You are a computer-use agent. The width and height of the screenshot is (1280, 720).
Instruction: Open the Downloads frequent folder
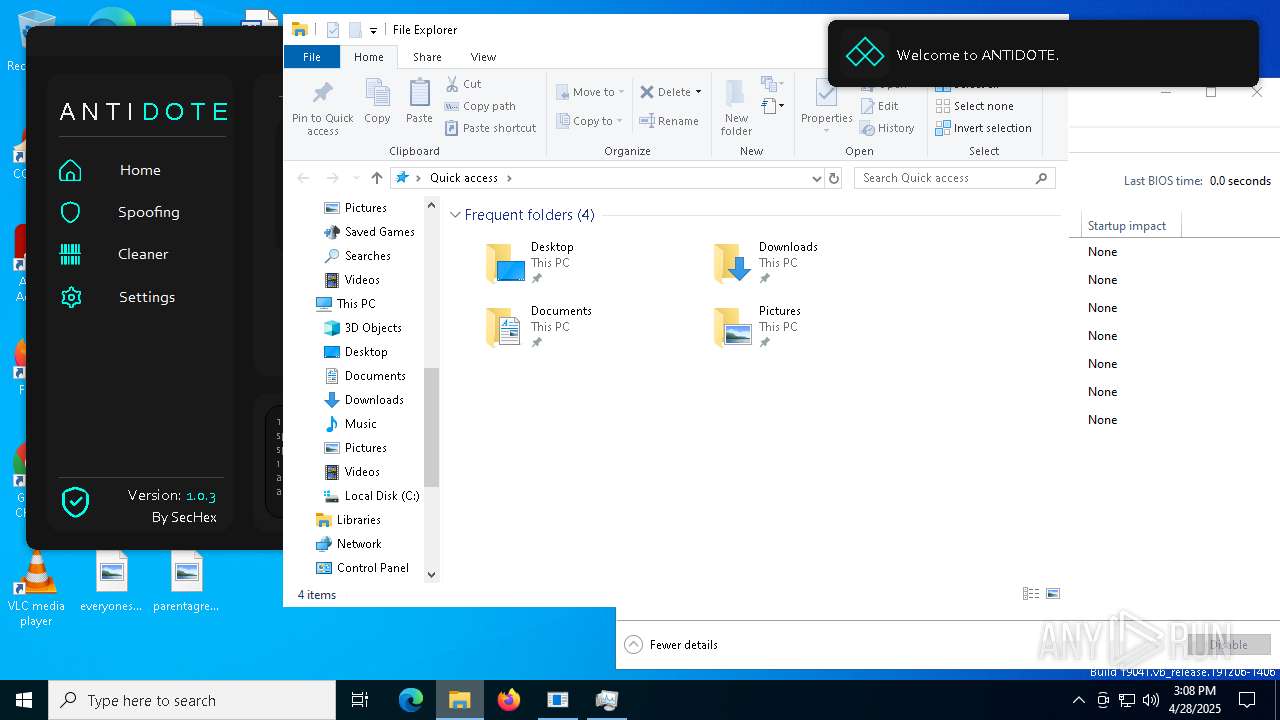[x=766, y=264]
